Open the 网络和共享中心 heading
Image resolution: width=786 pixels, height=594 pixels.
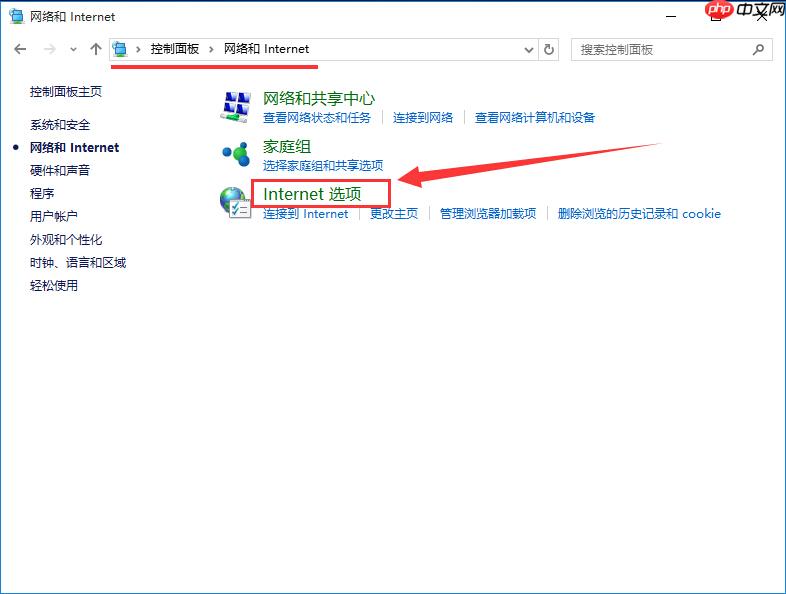(x=319, y=98)
